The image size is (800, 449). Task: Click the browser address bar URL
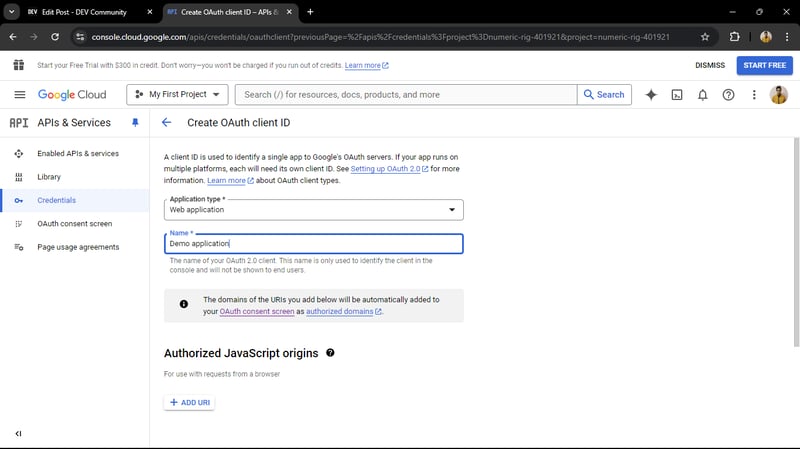pyautogui.click(x=380, y=37)
